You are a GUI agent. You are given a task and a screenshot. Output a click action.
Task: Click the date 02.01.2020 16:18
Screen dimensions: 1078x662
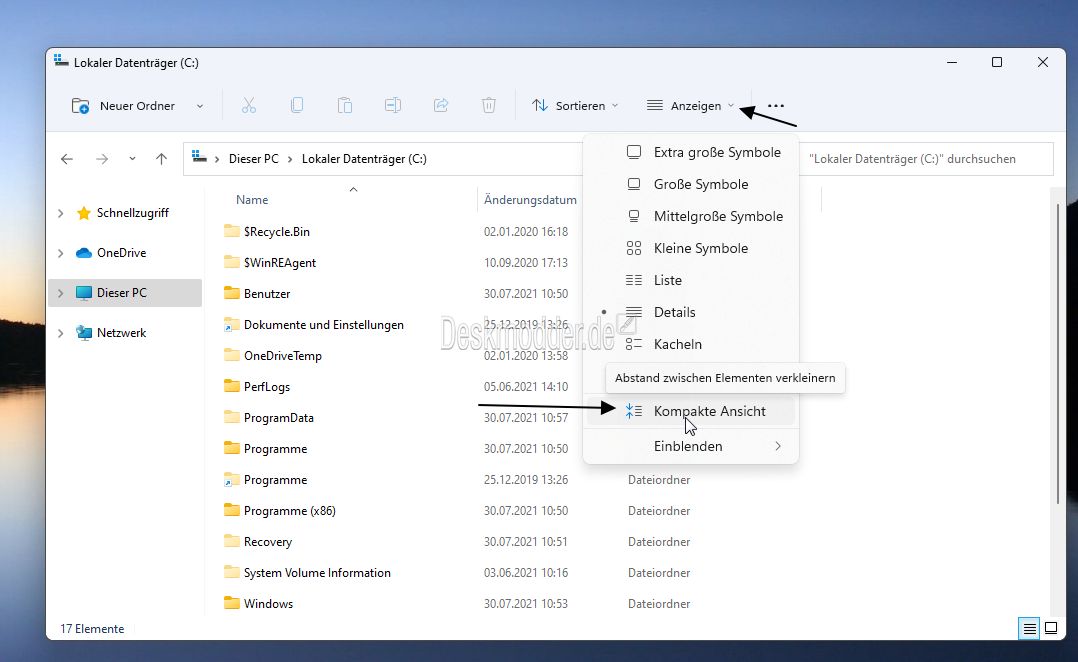[x=526, y=232]
